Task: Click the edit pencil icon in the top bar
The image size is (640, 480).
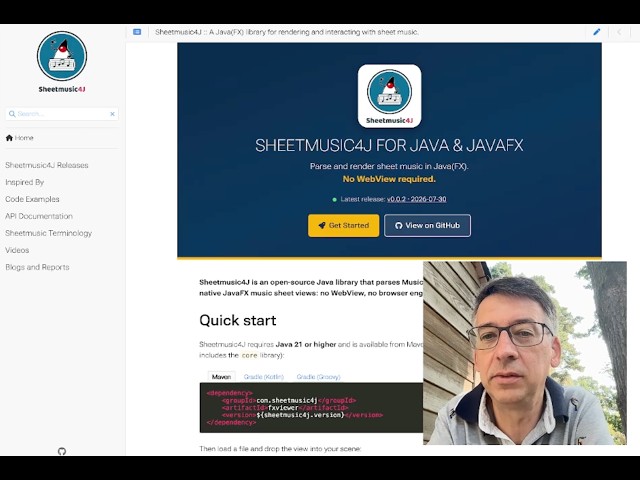Action: pyautogui.click(x=597, y=32)
